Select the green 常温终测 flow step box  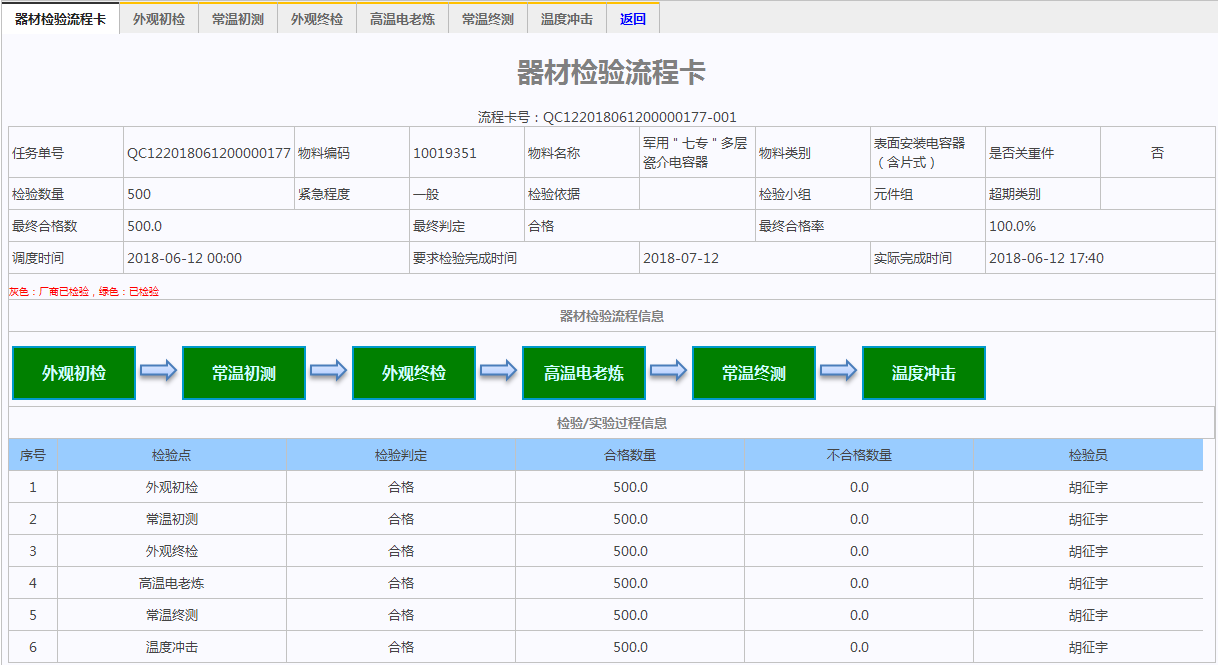click(754, 373)
